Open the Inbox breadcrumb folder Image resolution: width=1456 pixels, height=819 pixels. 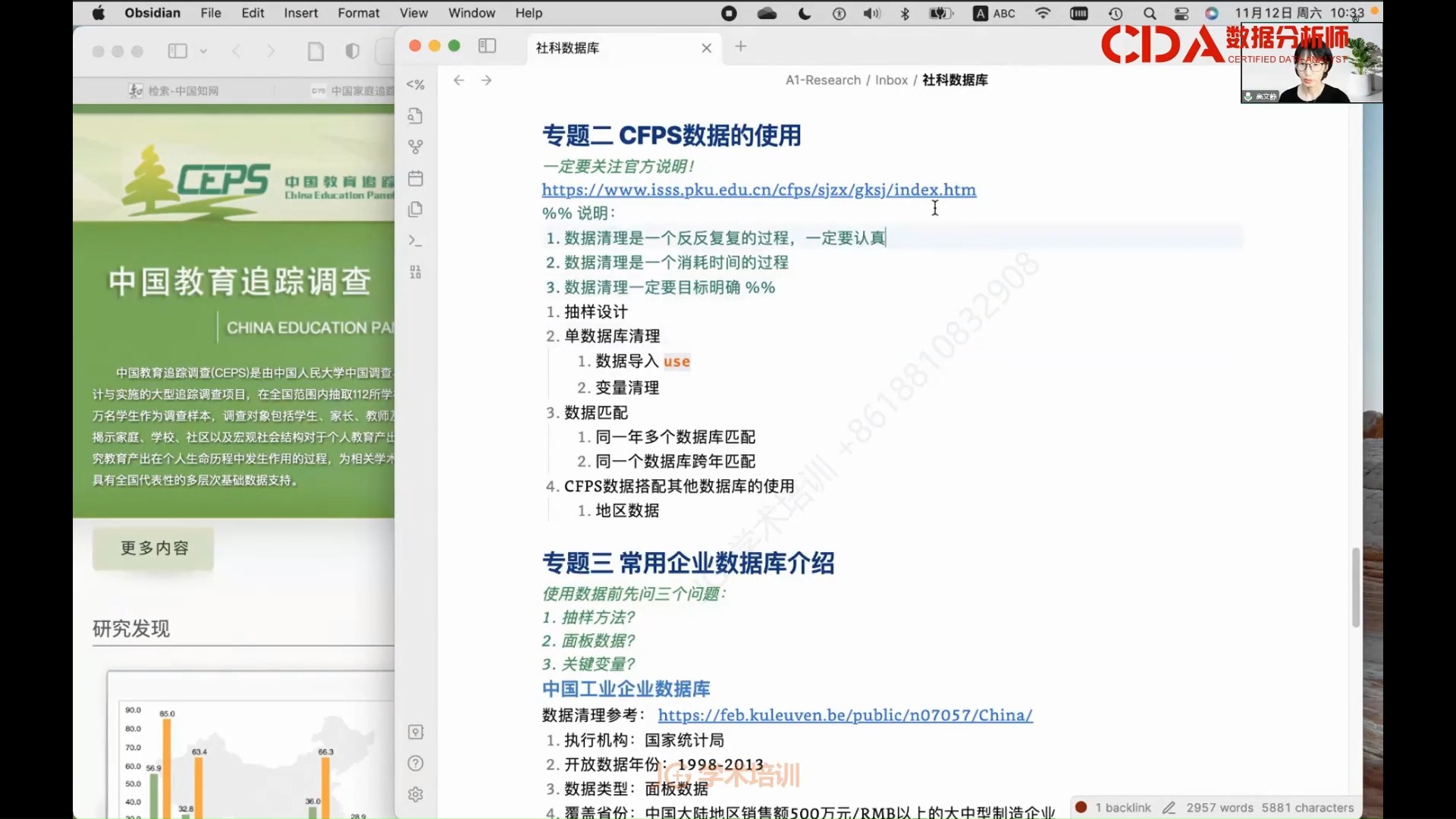coord(891,80)
